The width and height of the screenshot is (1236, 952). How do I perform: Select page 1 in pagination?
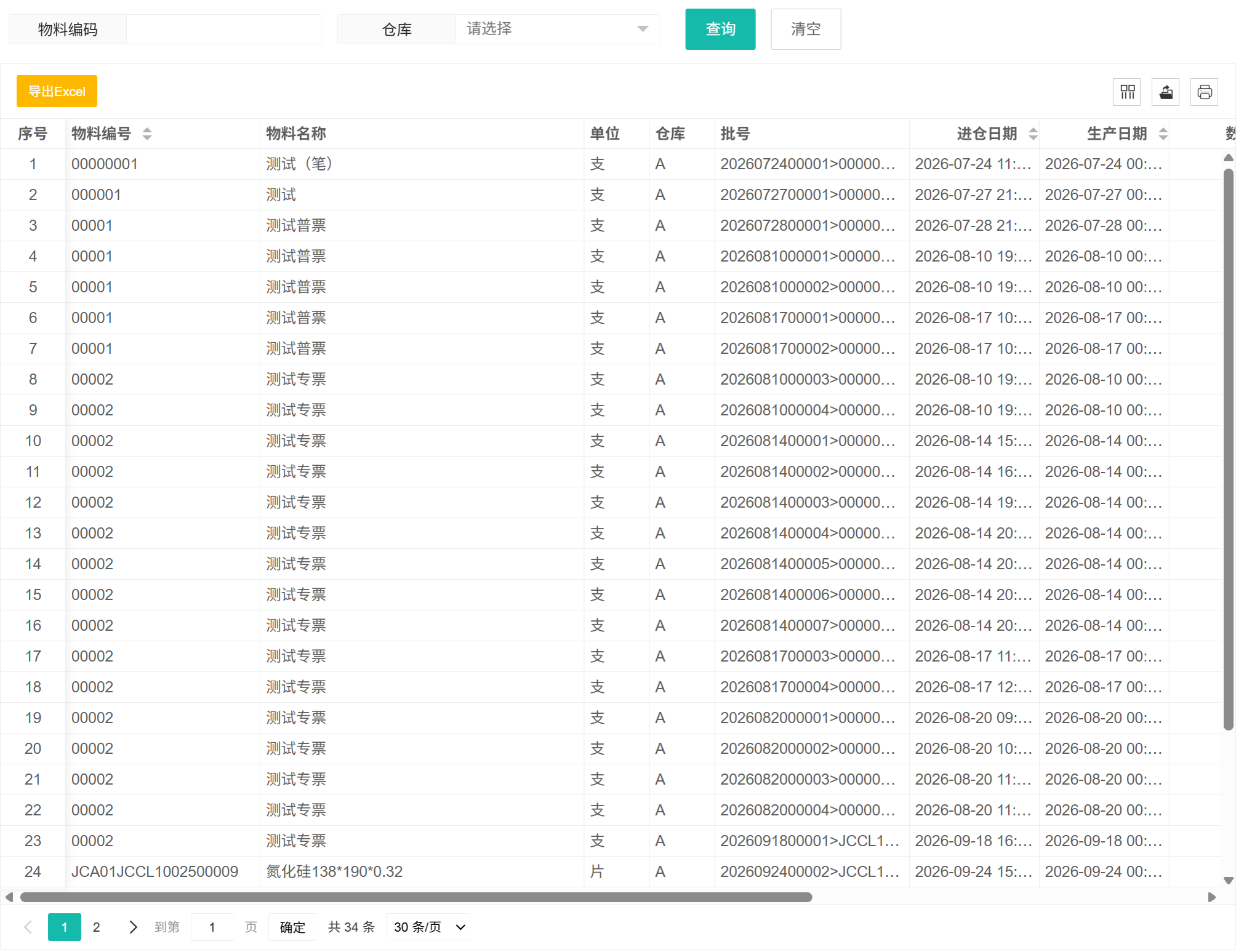[x=65, y=927]
